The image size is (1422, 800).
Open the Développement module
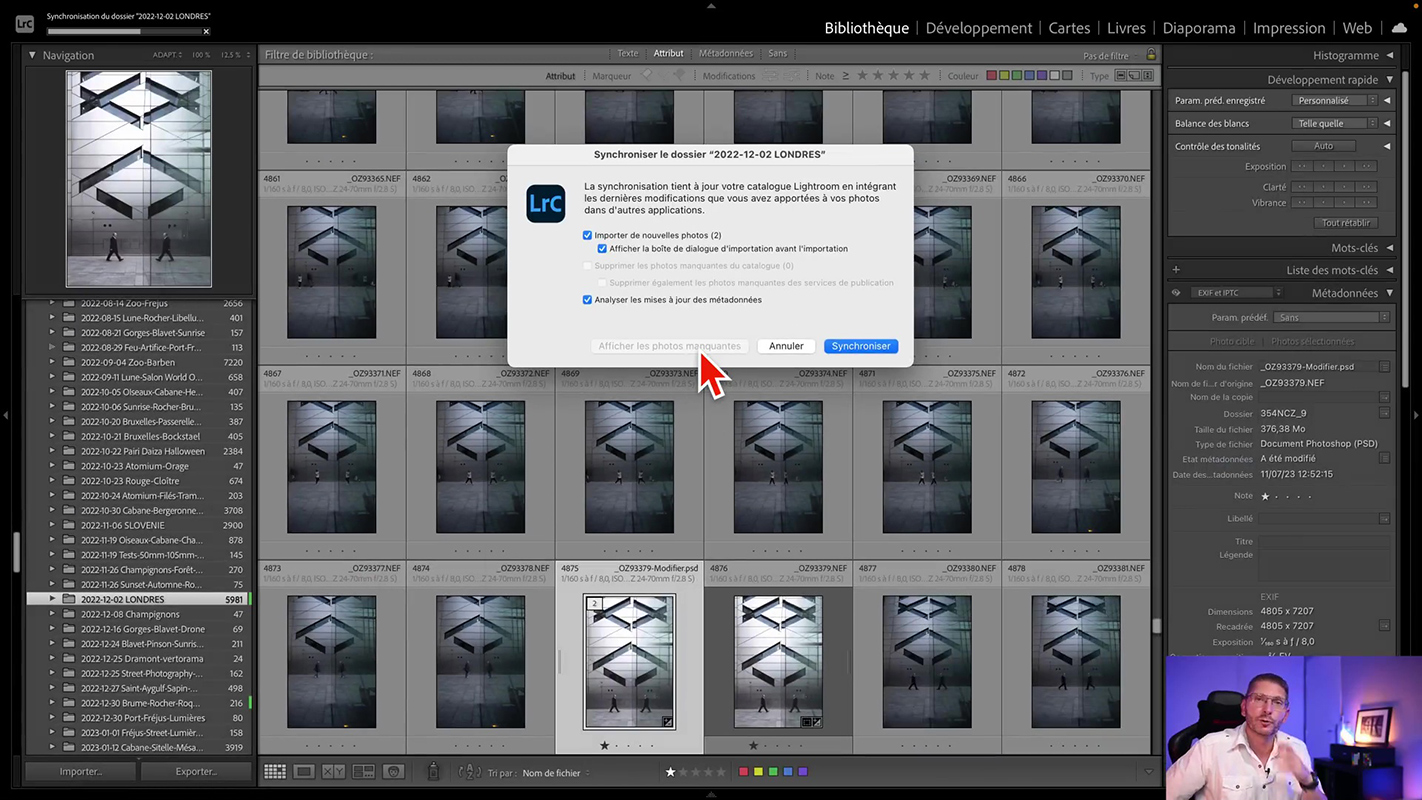coord(978,28)
